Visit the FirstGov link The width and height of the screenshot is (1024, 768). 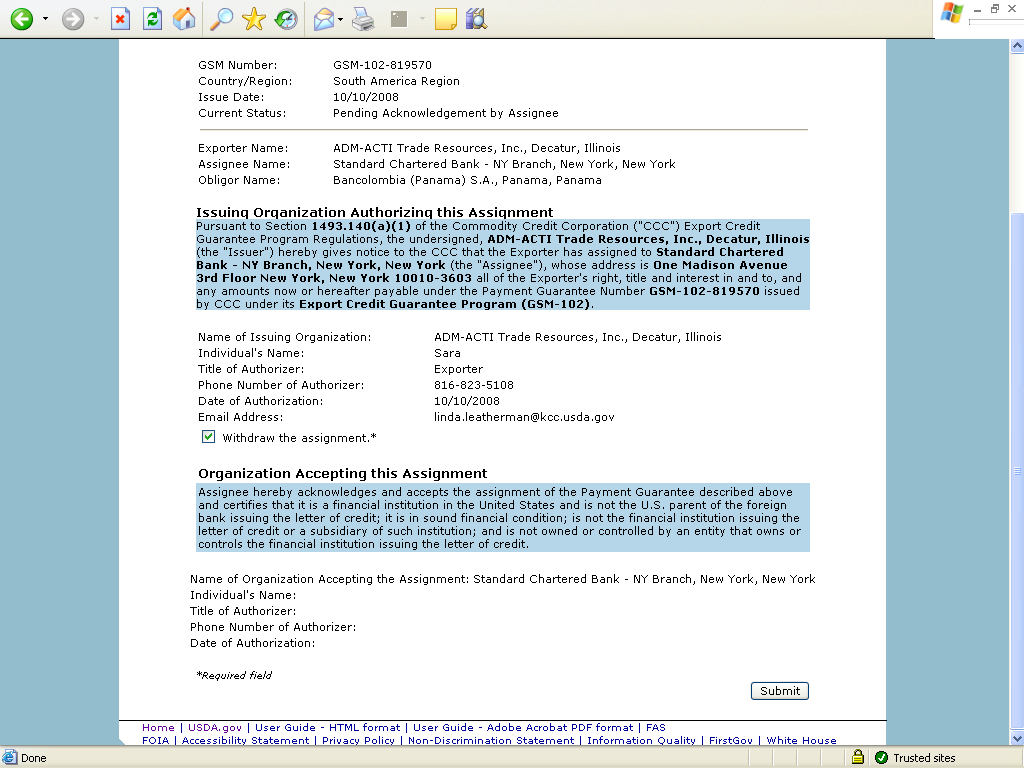pos(731,741)
